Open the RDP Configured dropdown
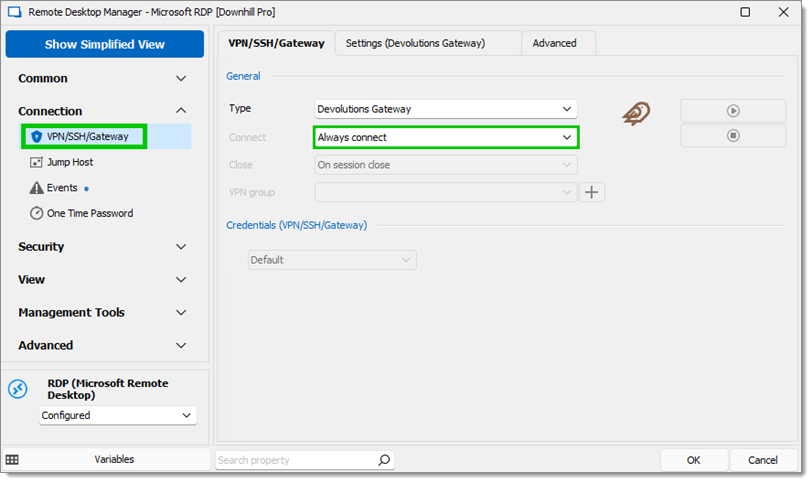The image size is (812, 483). [x=118, y=415]
